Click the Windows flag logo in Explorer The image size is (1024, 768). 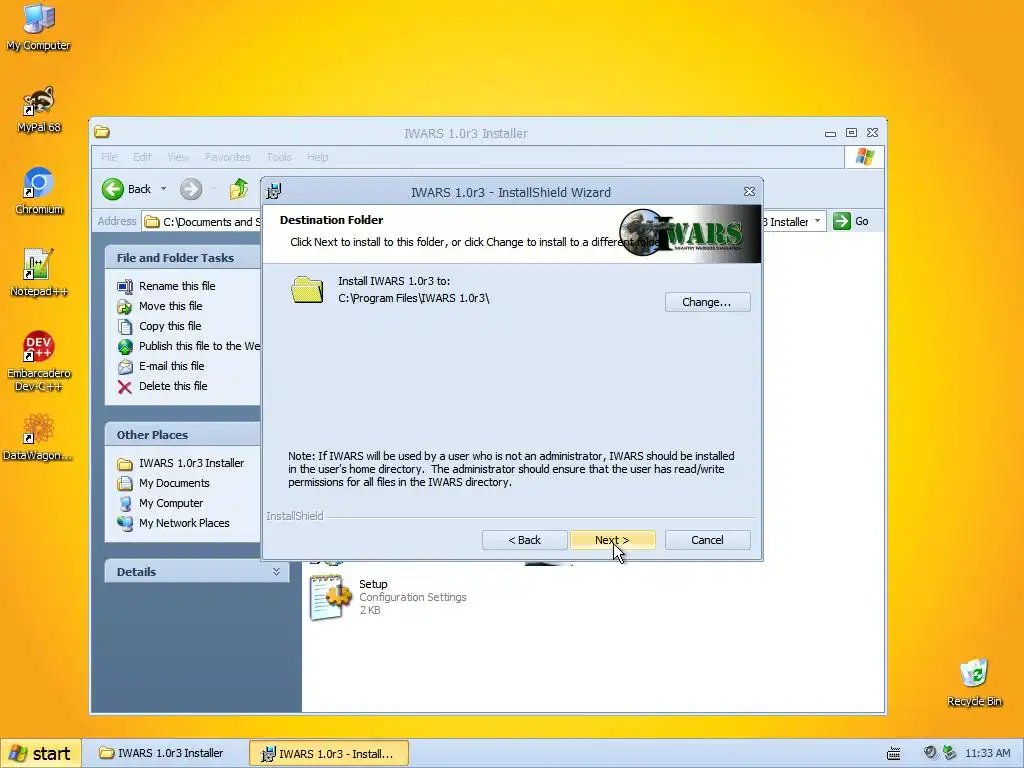[x=865, y=157]
